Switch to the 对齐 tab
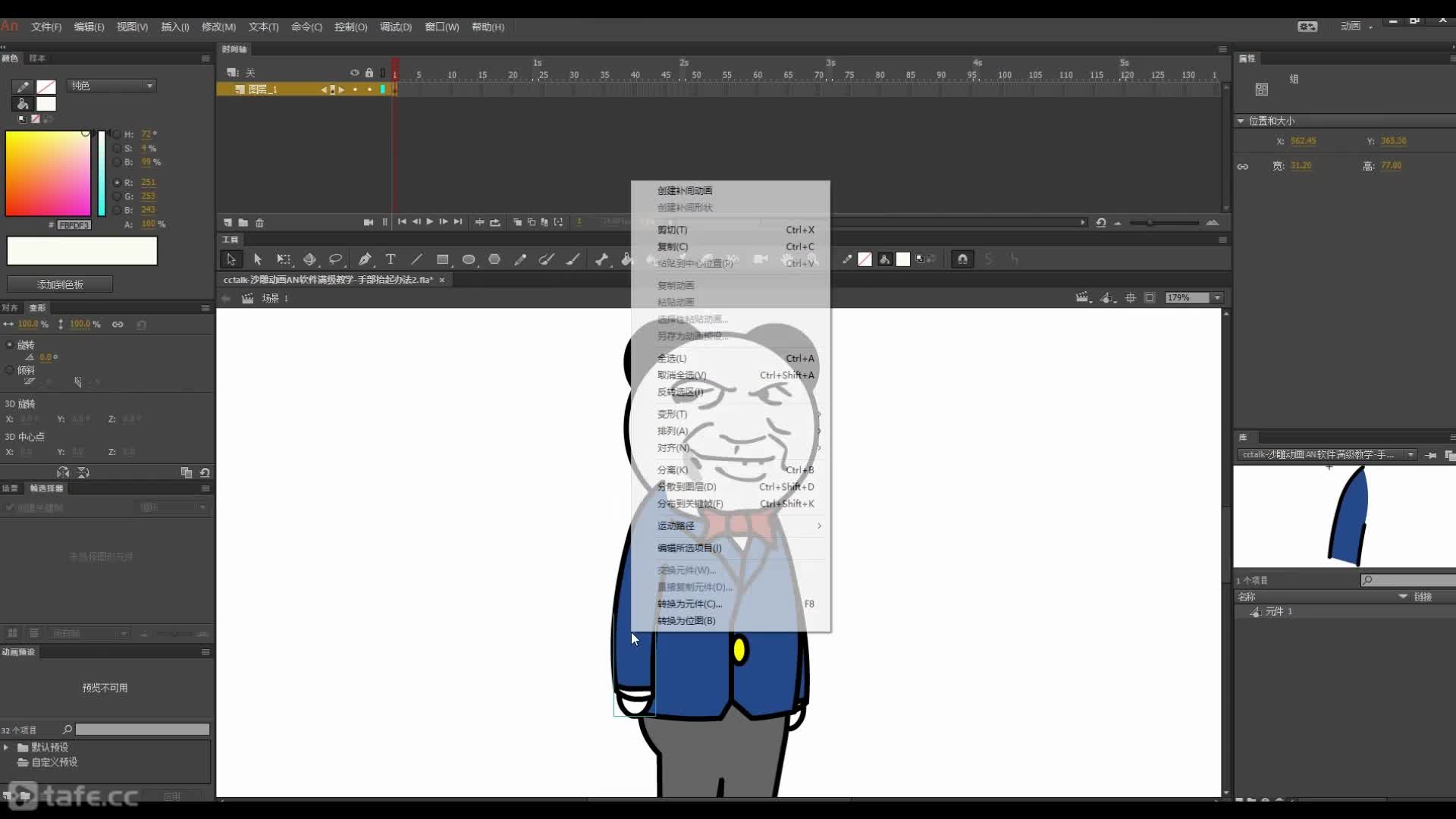Screen dimensions: 1456x819 click(x=10, y=308)
